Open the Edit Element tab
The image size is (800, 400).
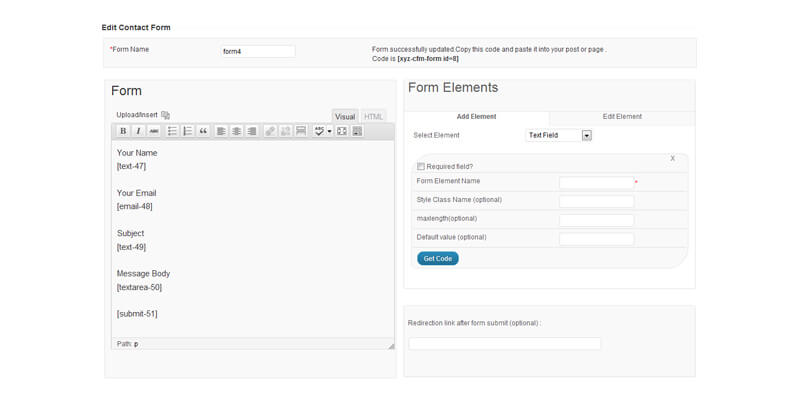[622, 117]
